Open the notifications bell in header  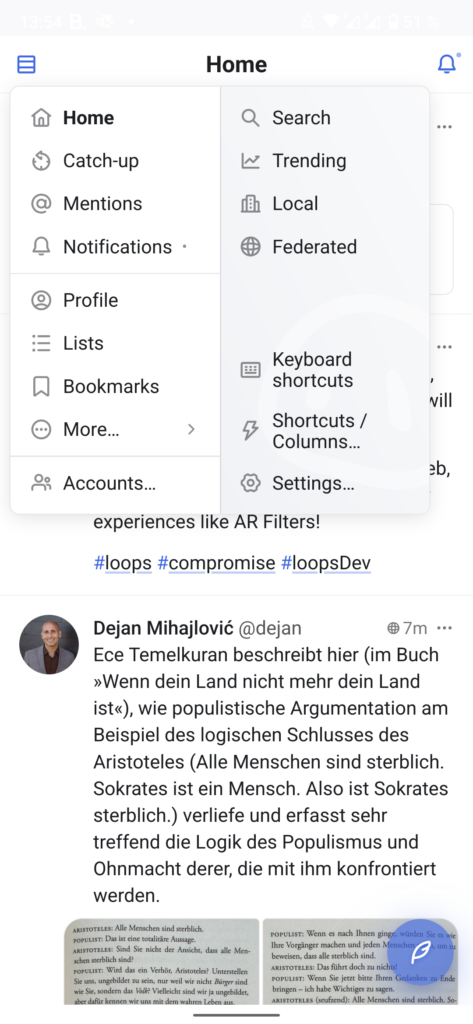[x=447, y=64]
